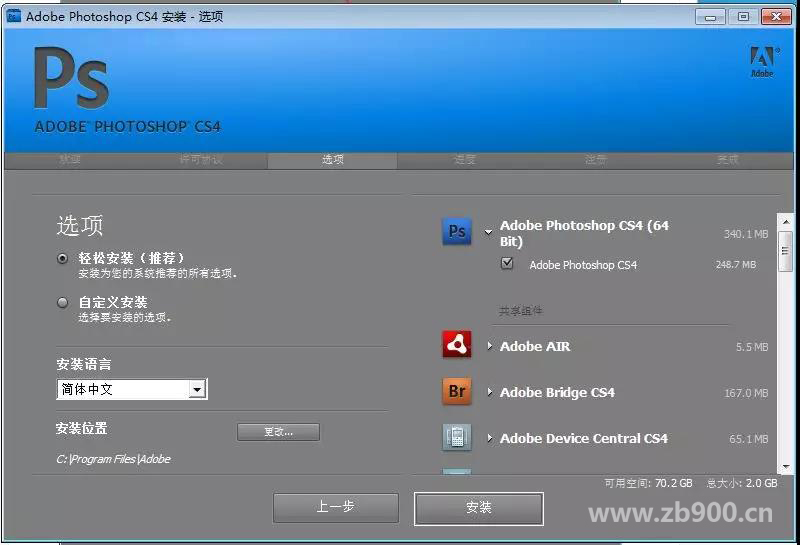
Task: Open the 安装语言 dropdown showing 简体中文
Action: click(131, 389)
